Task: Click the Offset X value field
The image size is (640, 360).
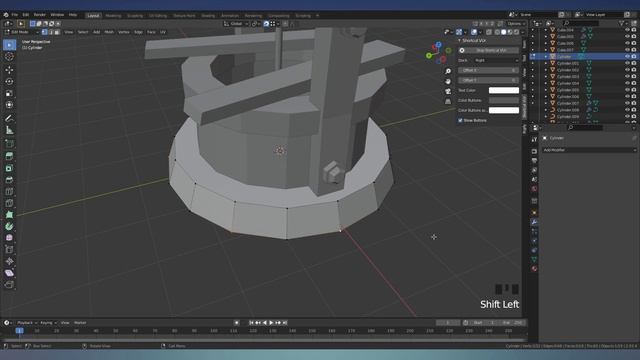Action: click(488, 70)
